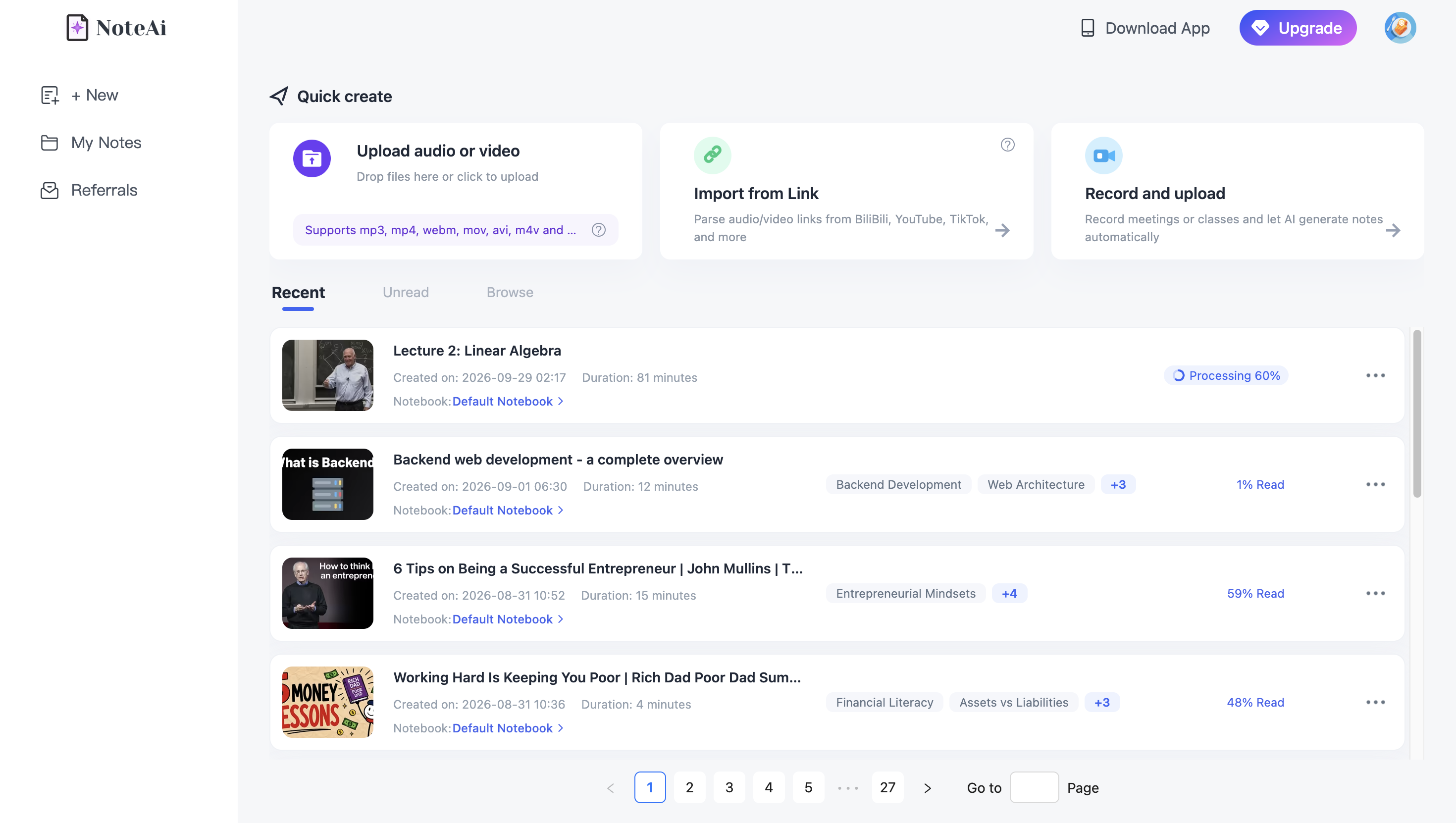Image resolution: width=1456 pixels, height=823 pixels.
Task: Open My Notes in sidebar
Action: [106, 143]
